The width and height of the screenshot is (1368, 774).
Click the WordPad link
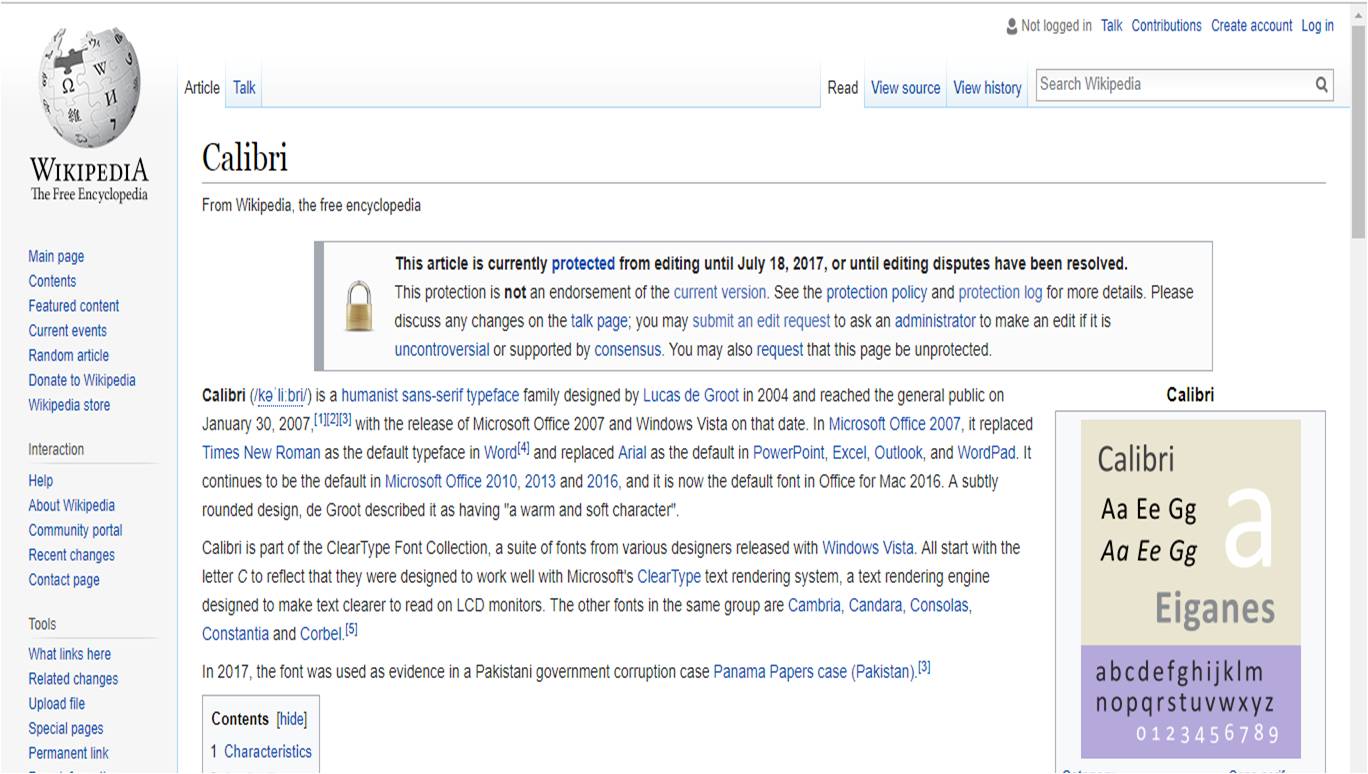coord(987,453)
